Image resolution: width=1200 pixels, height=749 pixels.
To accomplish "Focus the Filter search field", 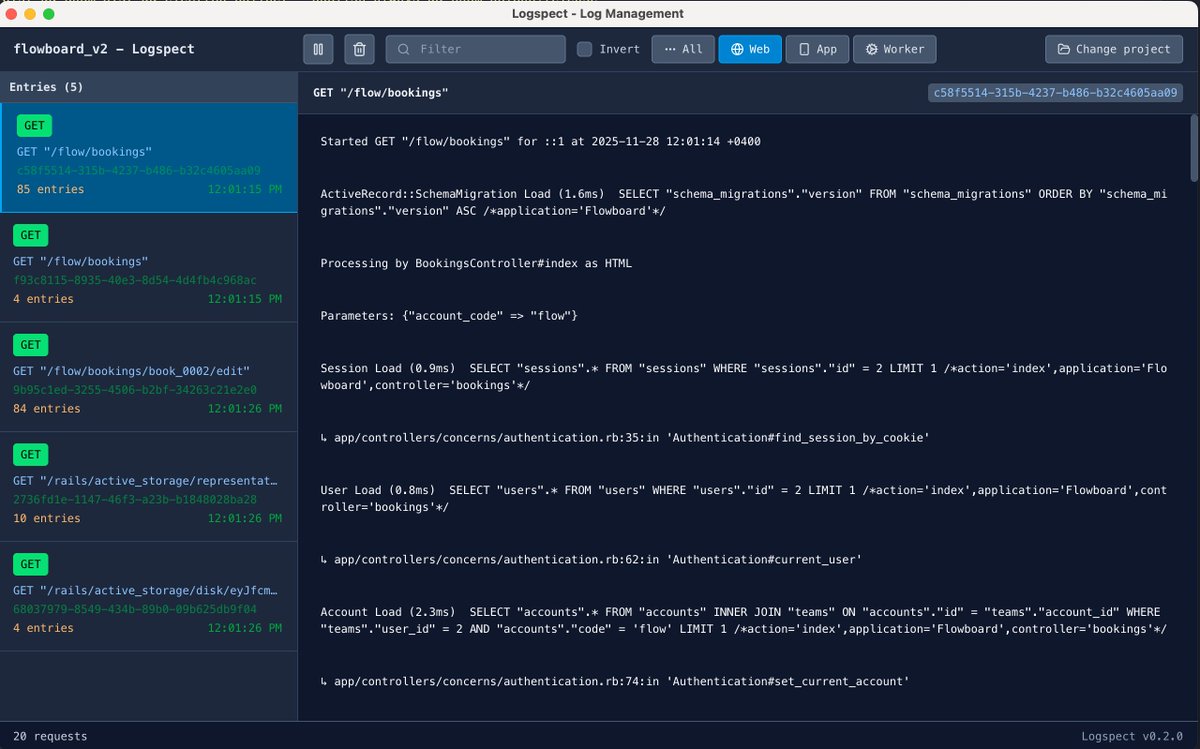I will [476, 49].
